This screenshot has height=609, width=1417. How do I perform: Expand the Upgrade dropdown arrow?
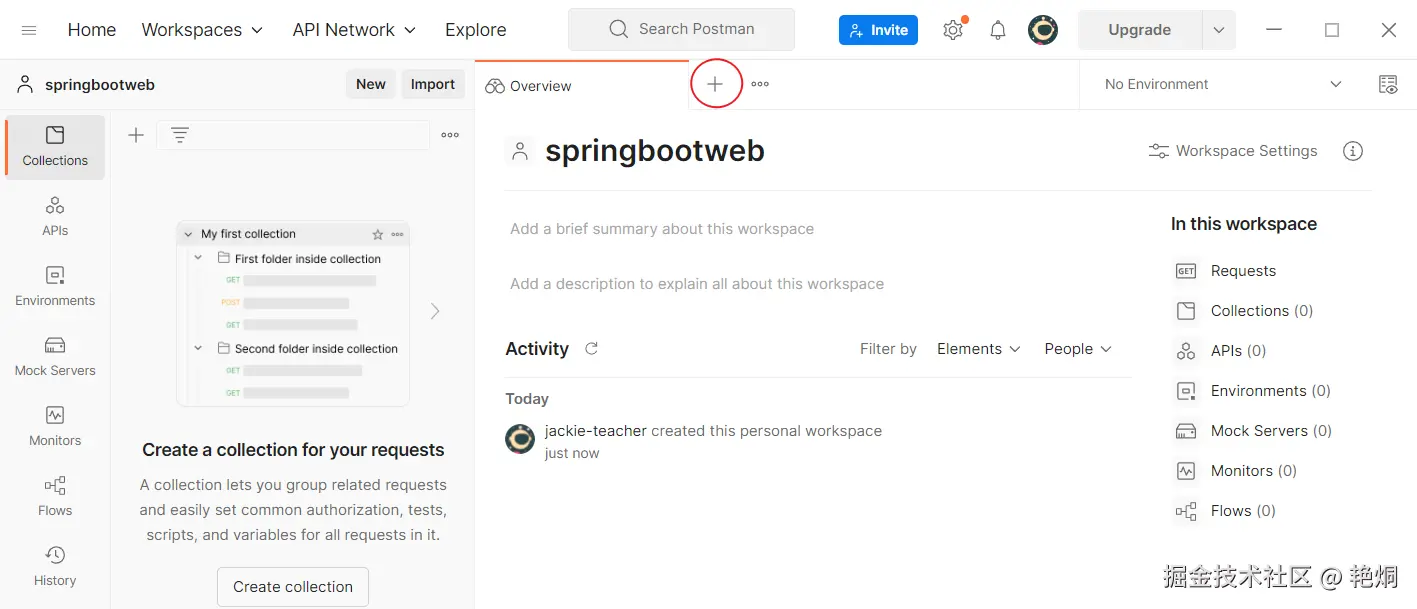(x=1219, y=30)
